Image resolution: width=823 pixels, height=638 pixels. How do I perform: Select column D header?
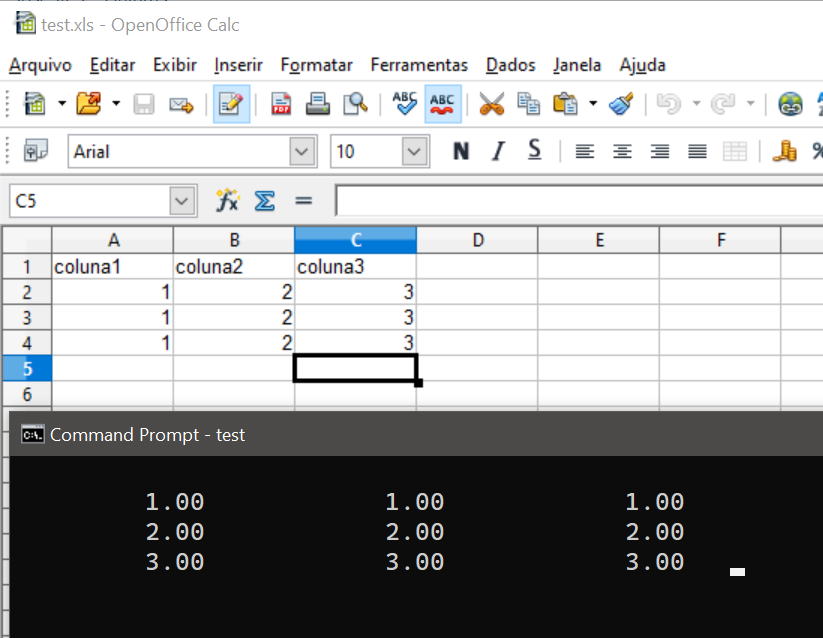click(477, 240)
